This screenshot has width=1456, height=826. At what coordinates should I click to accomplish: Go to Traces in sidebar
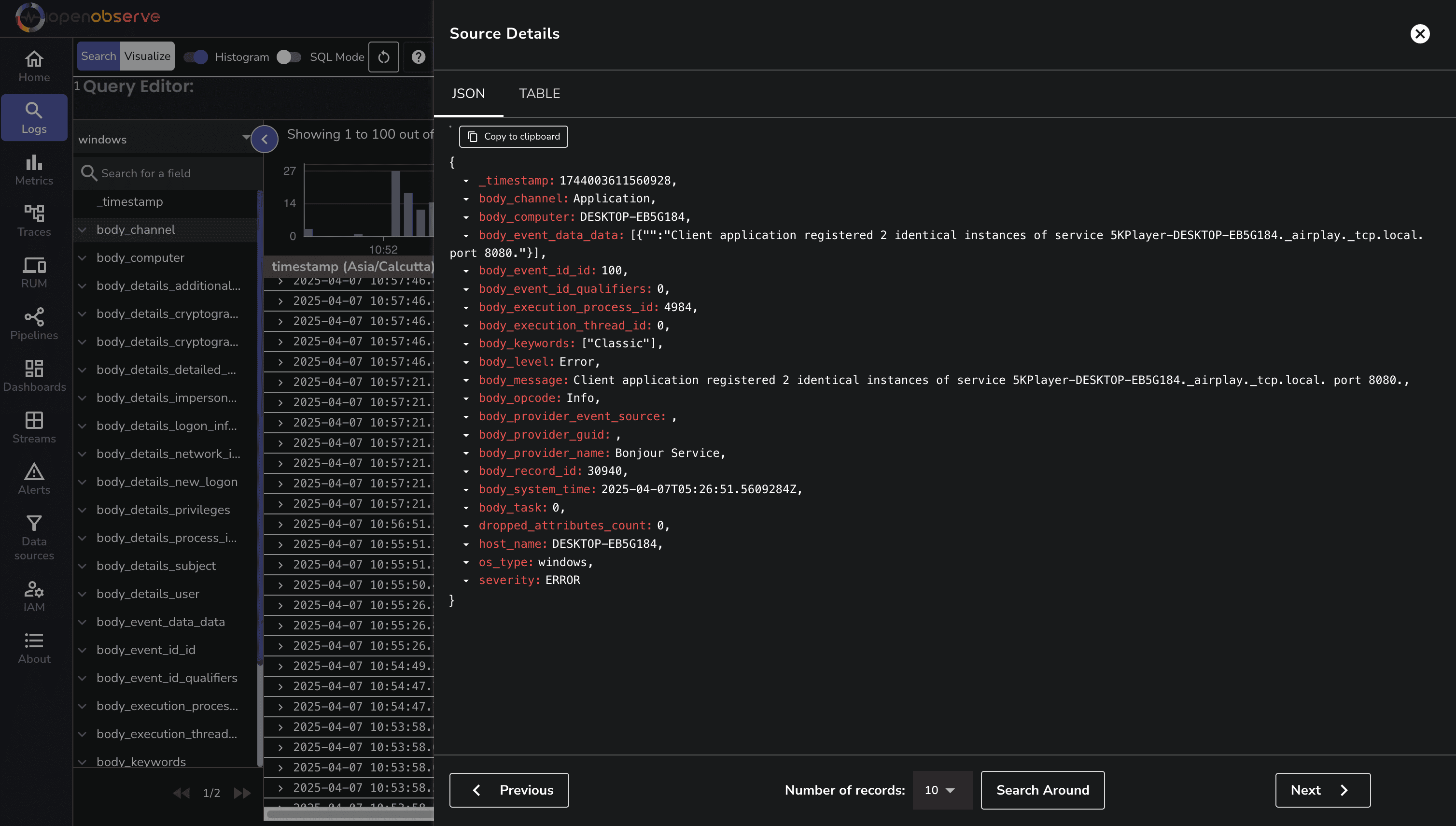pyautogui.click(x=34, y=221)
